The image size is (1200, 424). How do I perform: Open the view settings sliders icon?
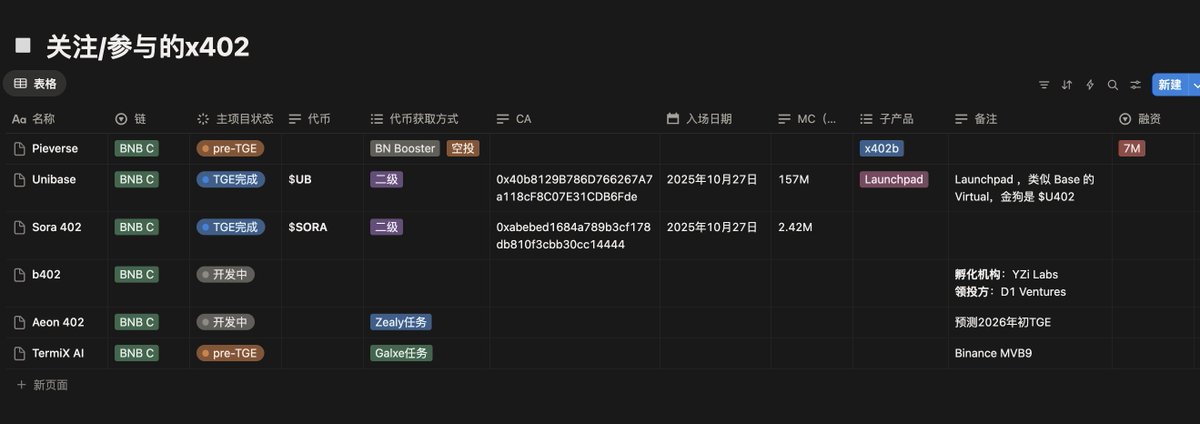(1136, 85)
